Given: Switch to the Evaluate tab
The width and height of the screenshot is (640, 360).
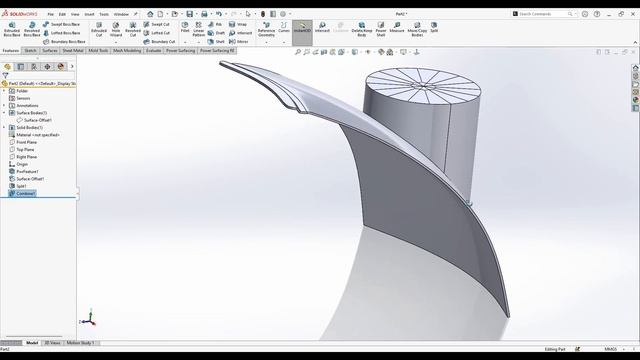Looking at the screenshot, I should [153, 51].
